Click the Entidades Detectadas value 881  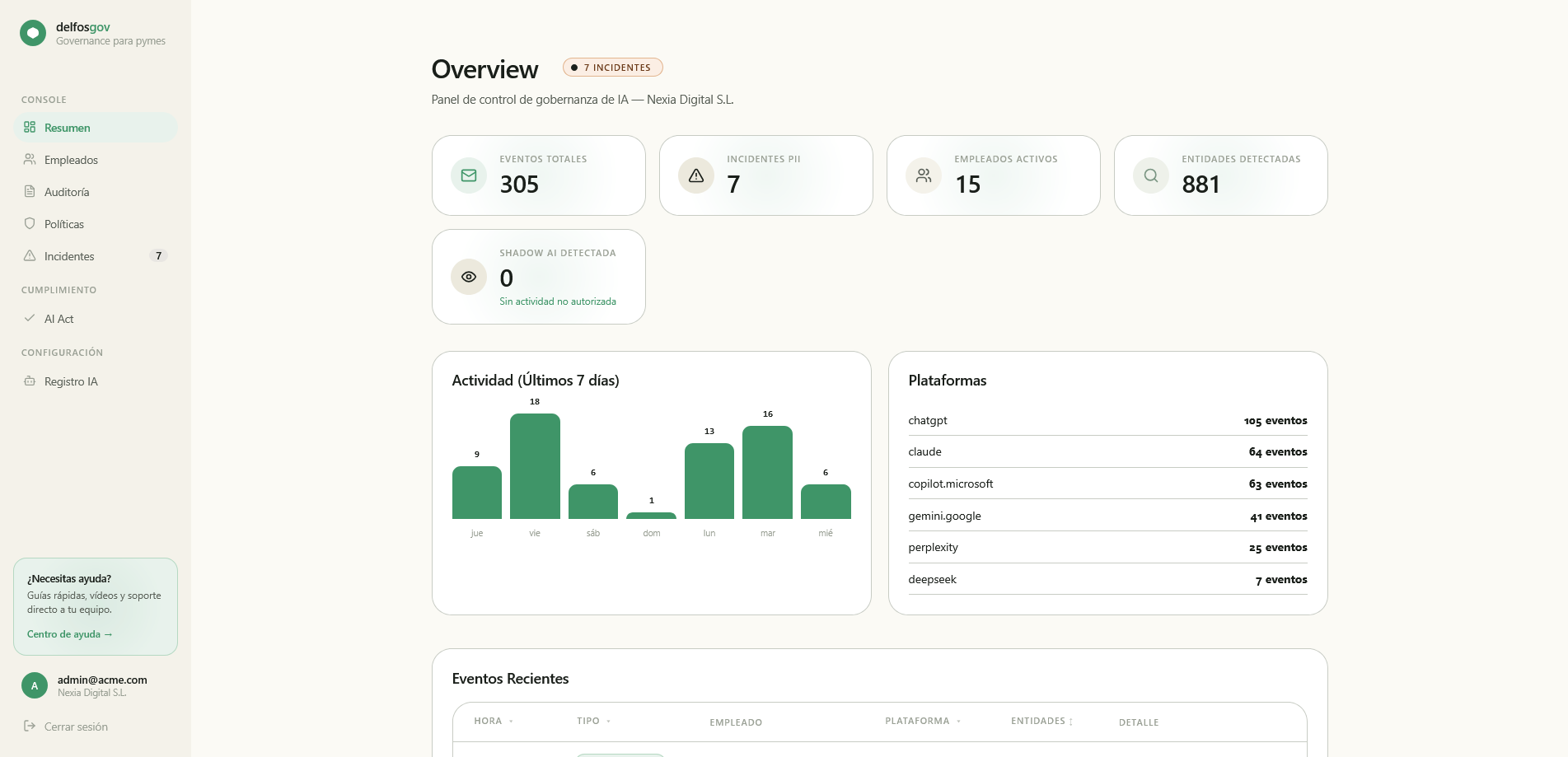1201,184
